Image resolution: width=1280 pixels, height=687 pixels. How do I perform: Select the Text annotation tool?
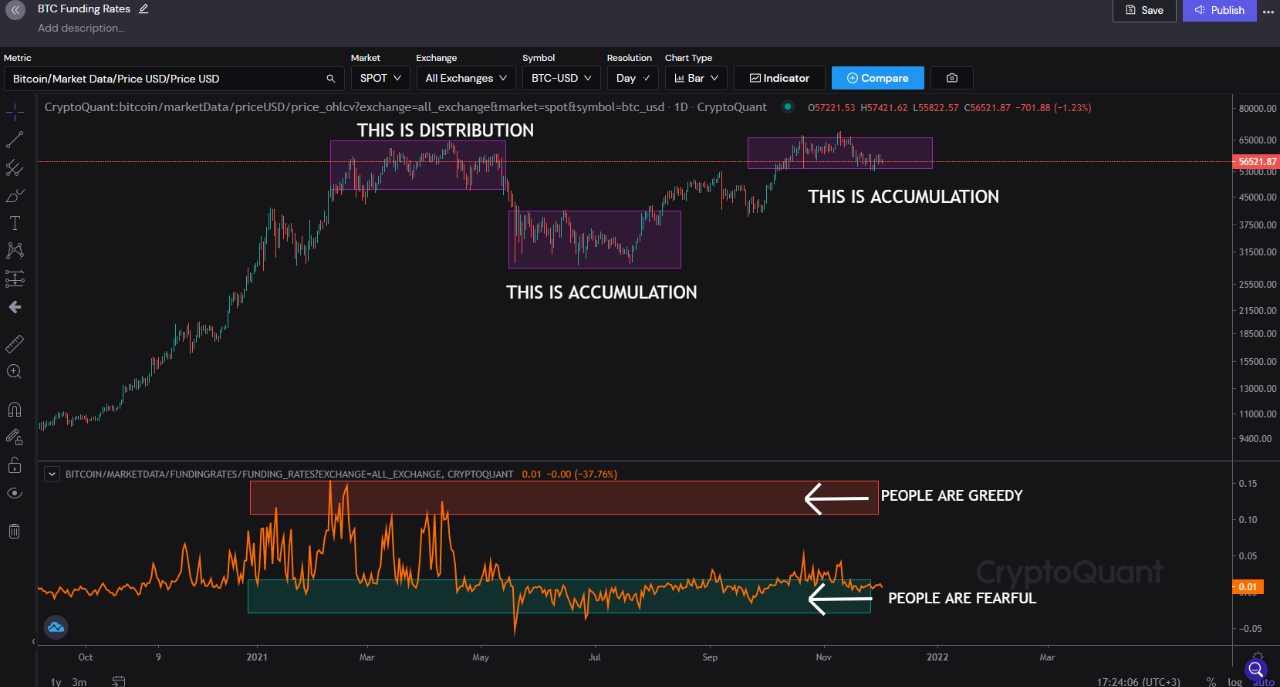tap(14, 222)
